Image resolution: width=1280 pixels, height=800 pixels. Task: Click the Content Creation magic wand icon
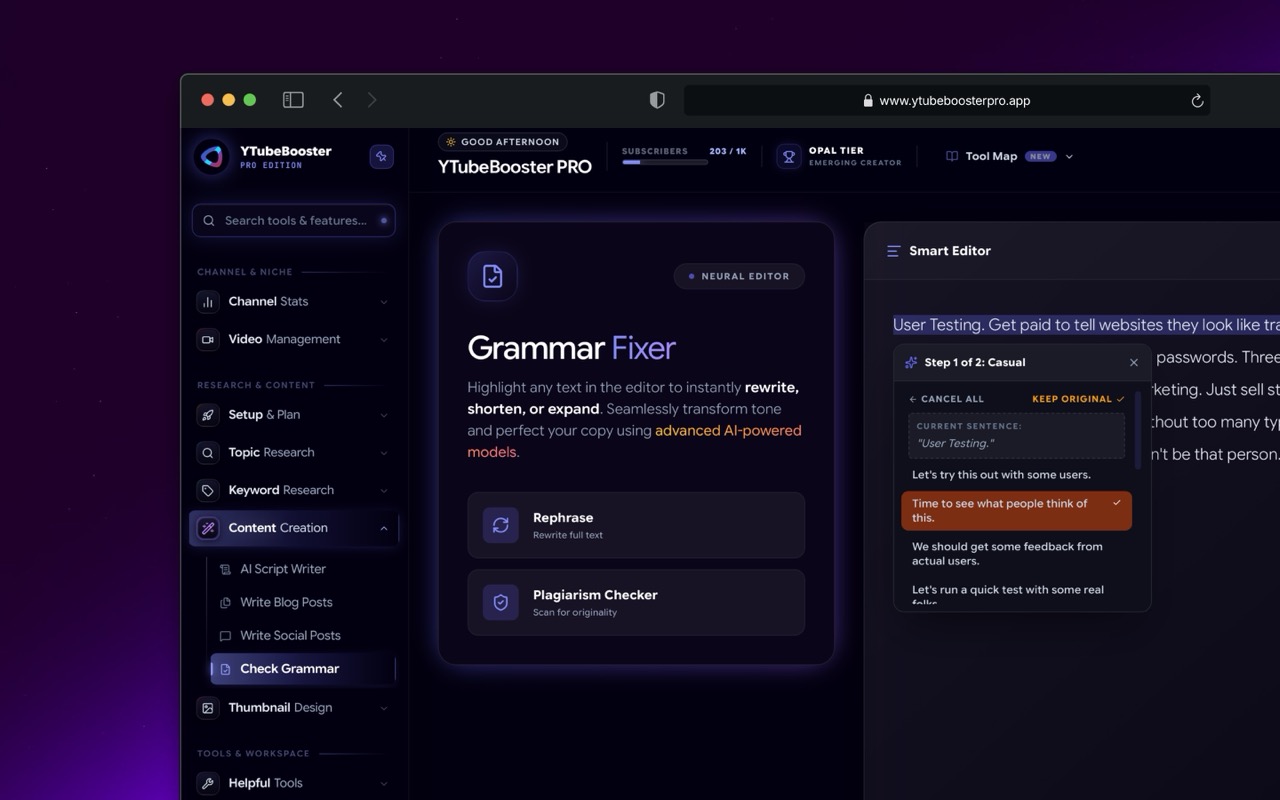(x=208, y=528)
